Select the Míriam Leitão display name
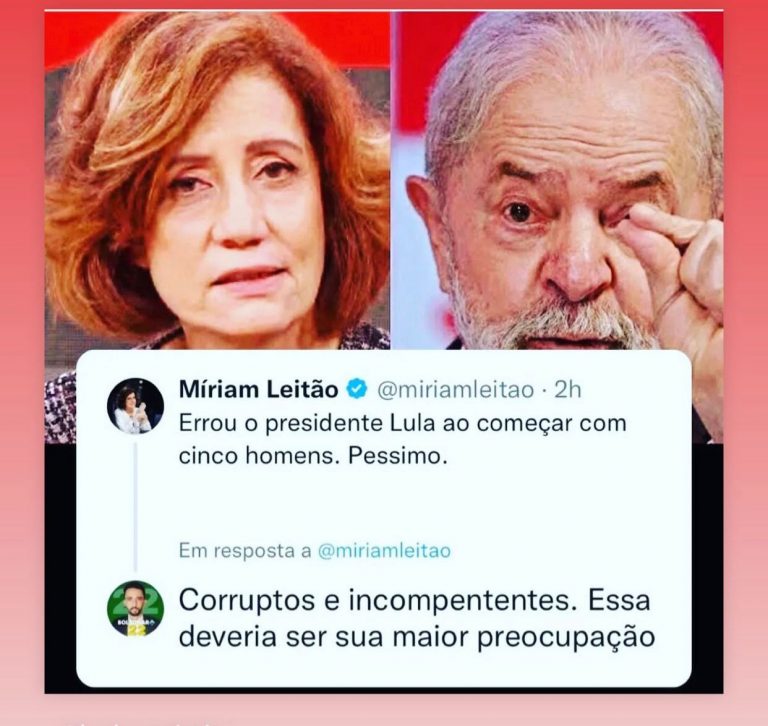 [259, 389]
